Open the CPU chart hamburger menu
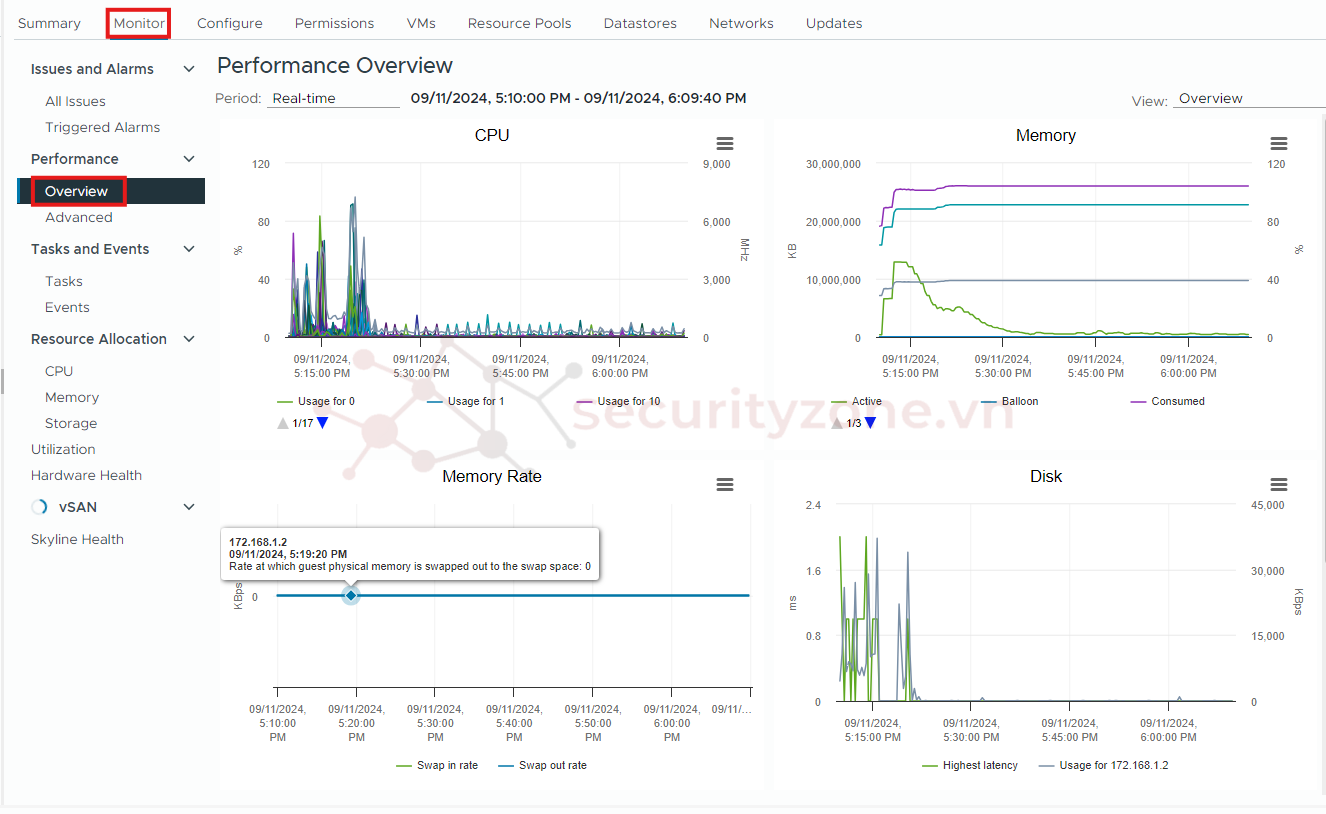This screenshot has width=1326, height=814. [x=725, y=144]
